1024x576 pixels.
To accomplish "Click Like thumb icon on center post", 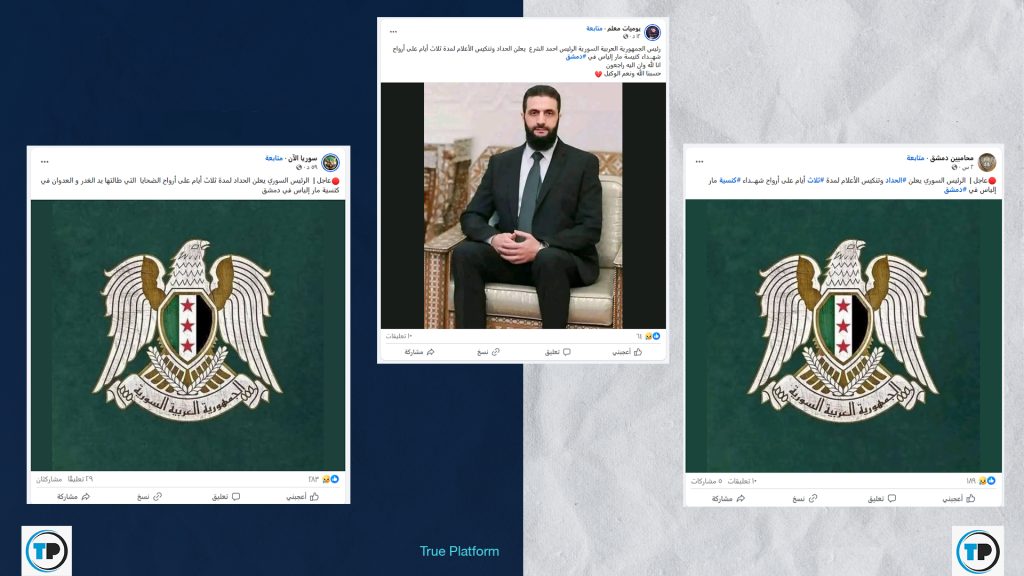I will pos(638,352).
